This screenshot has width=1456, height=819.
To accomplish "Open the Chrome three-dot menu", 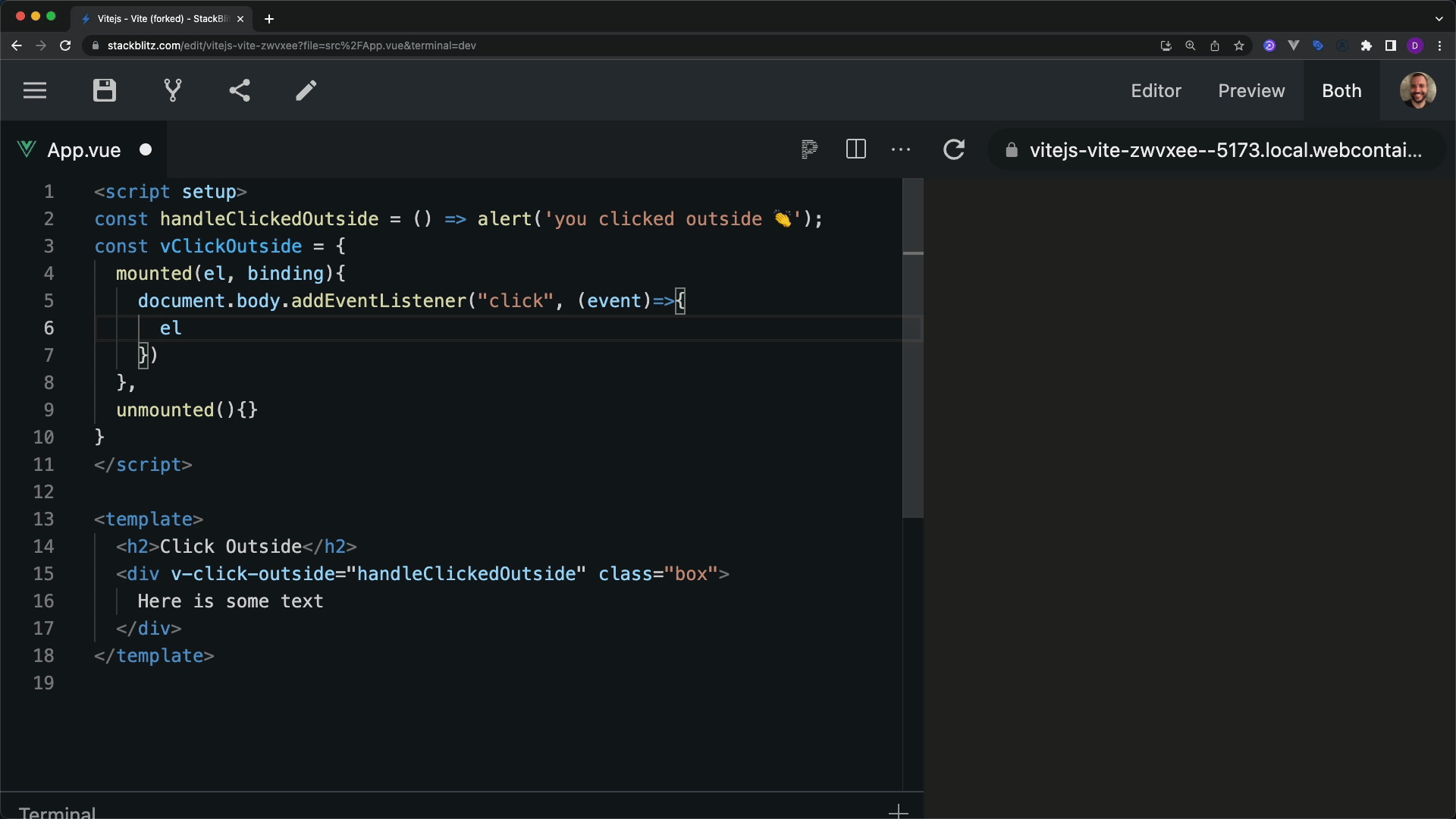I will click(1439, 45).
